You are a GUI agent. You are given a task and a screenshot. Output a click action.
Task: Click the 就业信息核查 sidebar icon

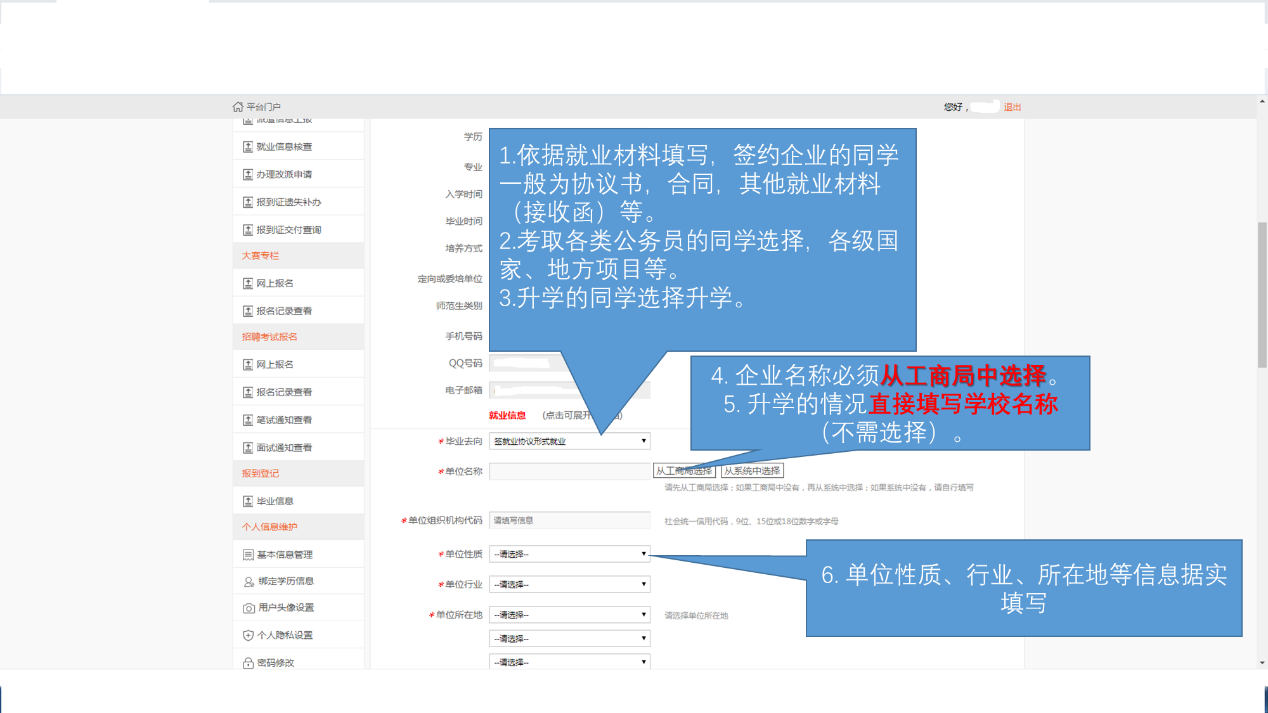248,147
